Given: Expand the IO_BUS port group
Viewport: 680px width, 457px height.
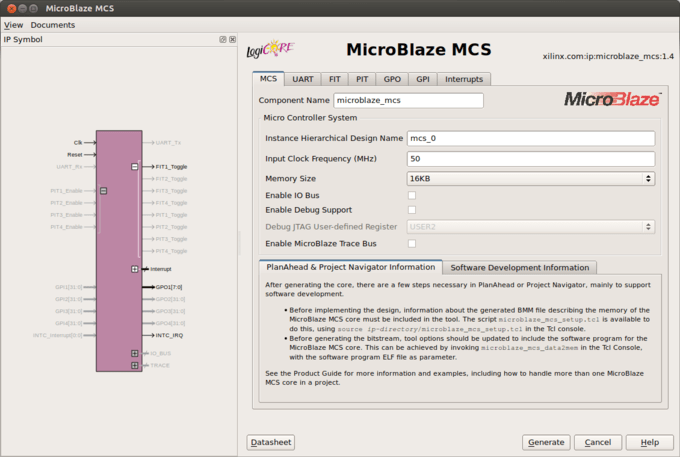Looking at the screenshot, I should coord(135,353).
